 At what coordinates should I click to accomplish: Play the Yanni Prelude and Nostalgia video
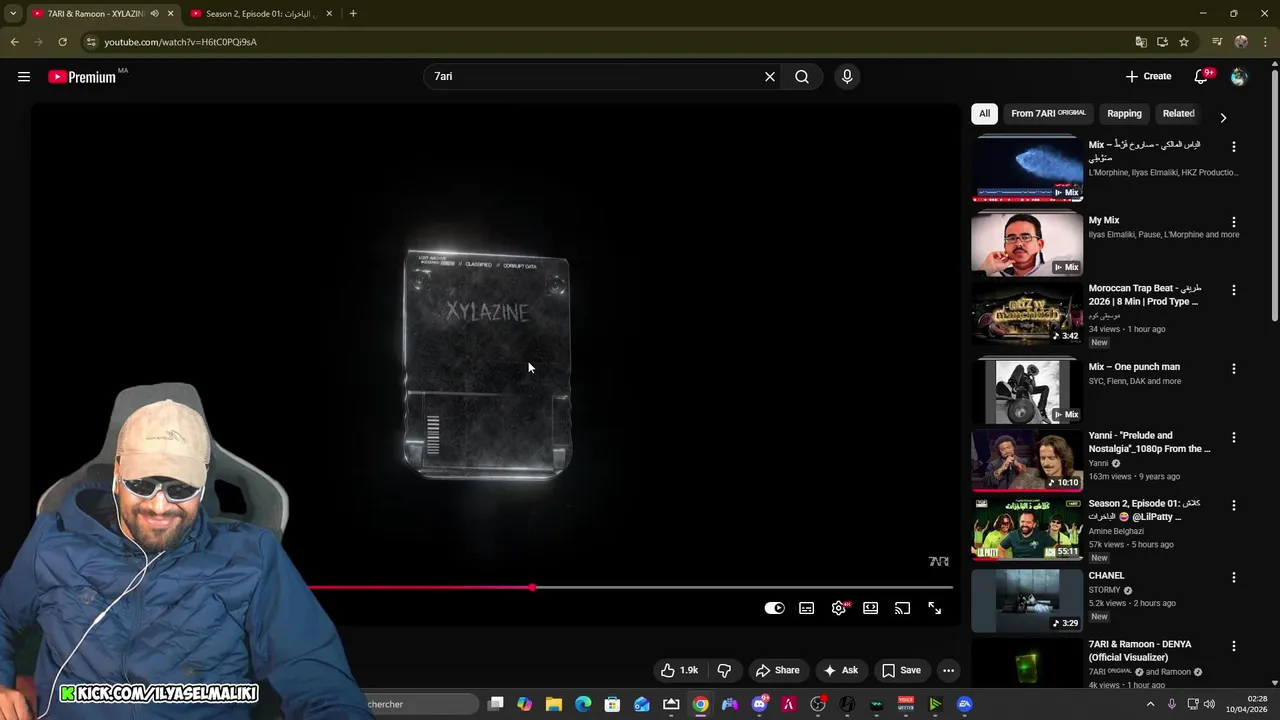[1027, 460]
